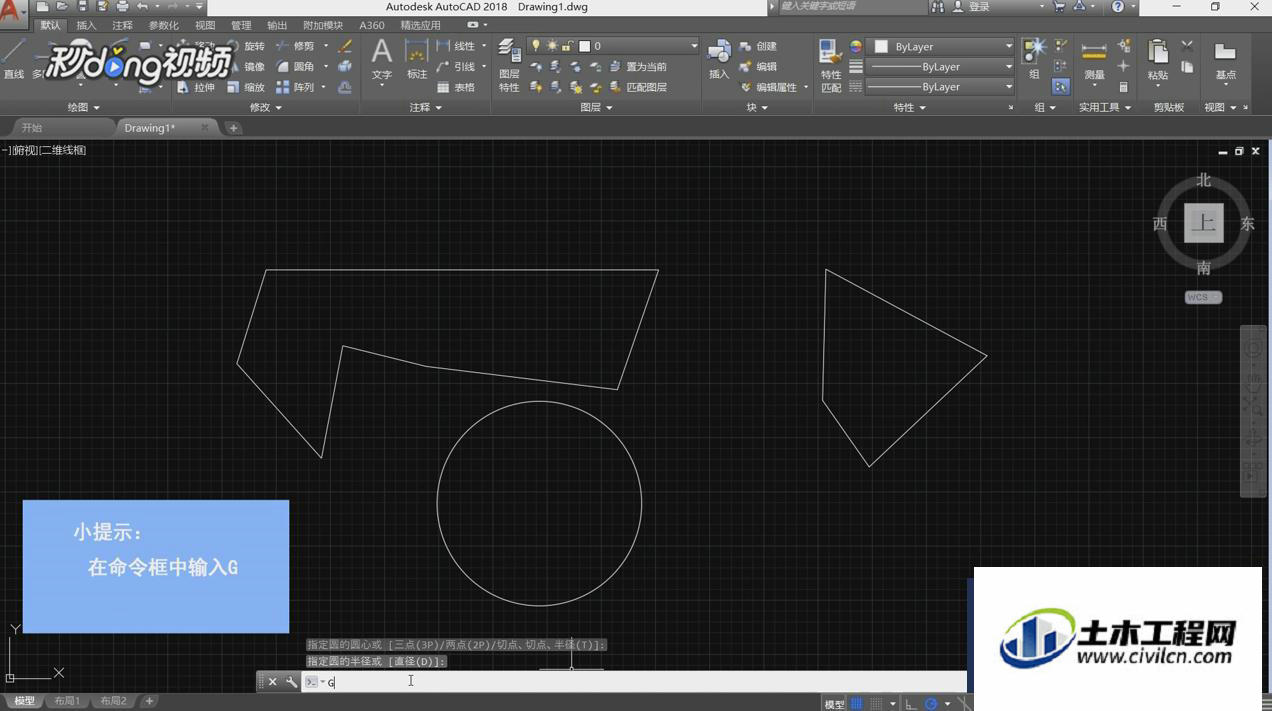Click the Leader (引线) tool

click(456, 67)
